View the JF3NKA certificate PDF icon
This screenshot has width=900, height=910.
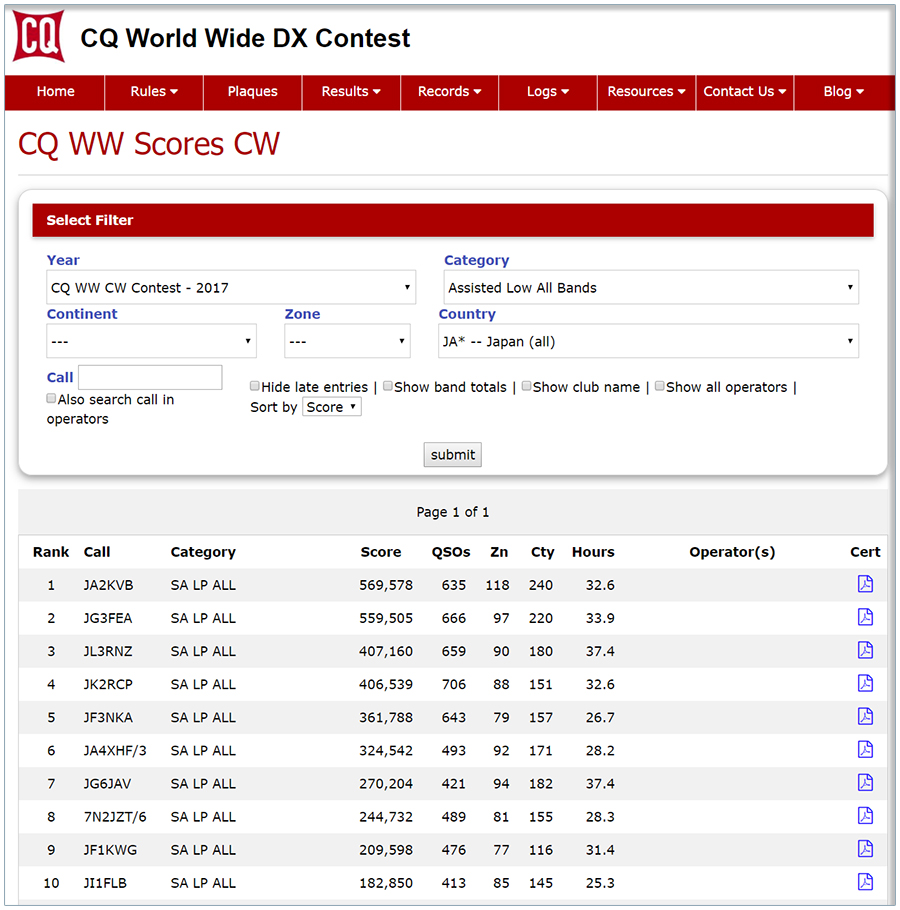pos(865,717)
